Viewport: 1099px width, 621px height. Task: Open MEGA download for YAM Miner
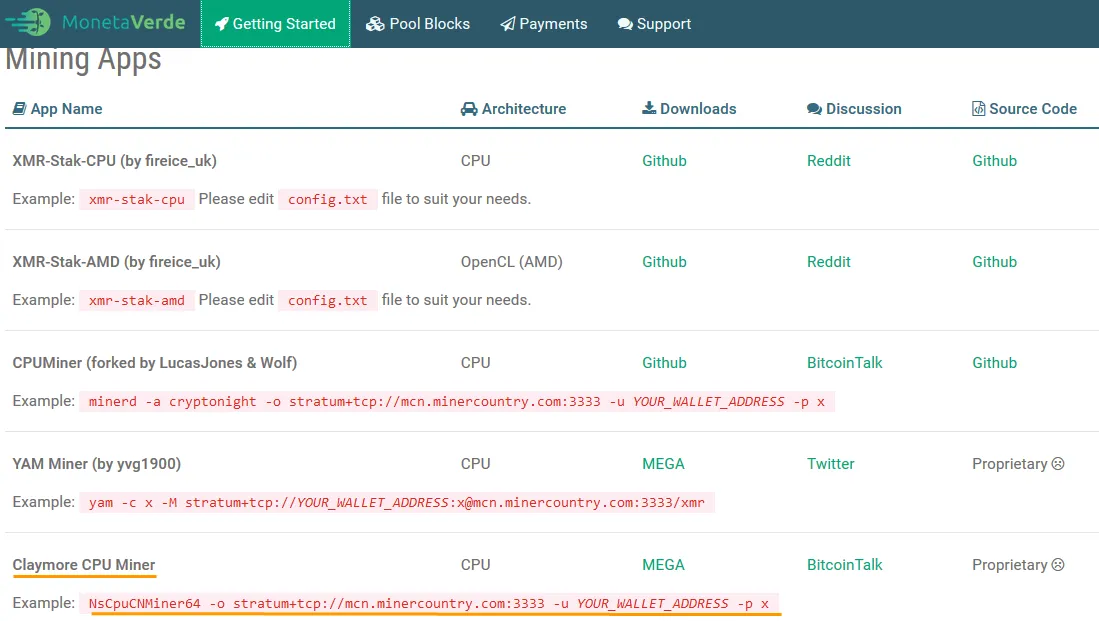[663, 463]
